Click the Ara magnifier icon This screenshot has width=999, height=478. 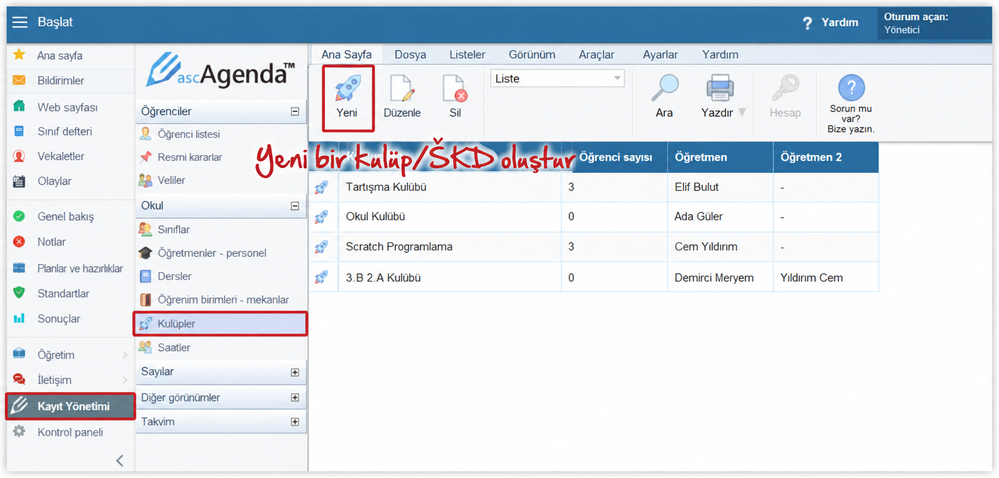click(664, 88)
